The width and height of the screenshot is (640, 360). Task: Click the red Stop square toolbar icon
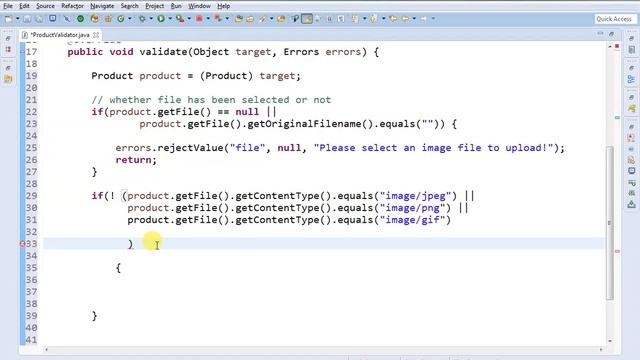[199, 19]
